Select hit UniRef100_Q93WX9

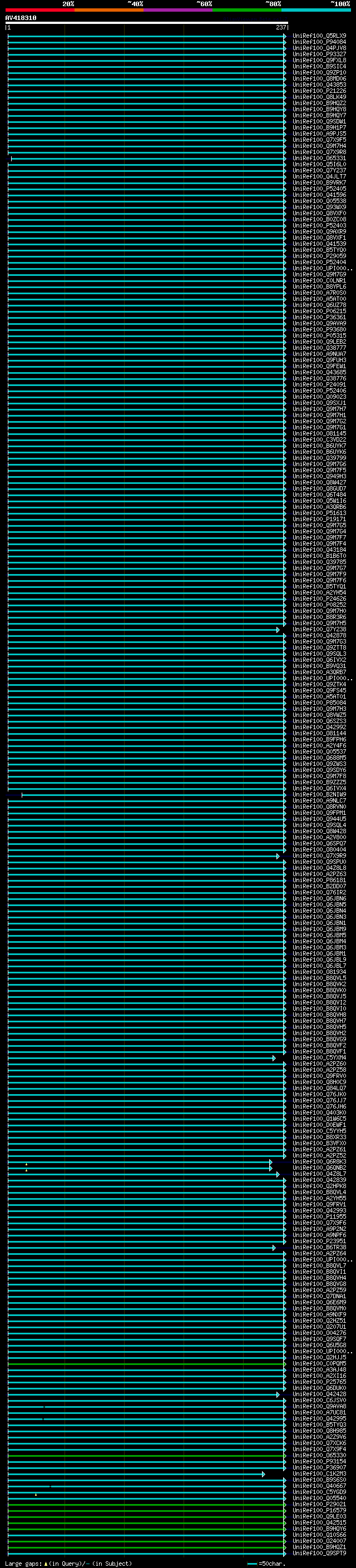[x=319, y=207]
